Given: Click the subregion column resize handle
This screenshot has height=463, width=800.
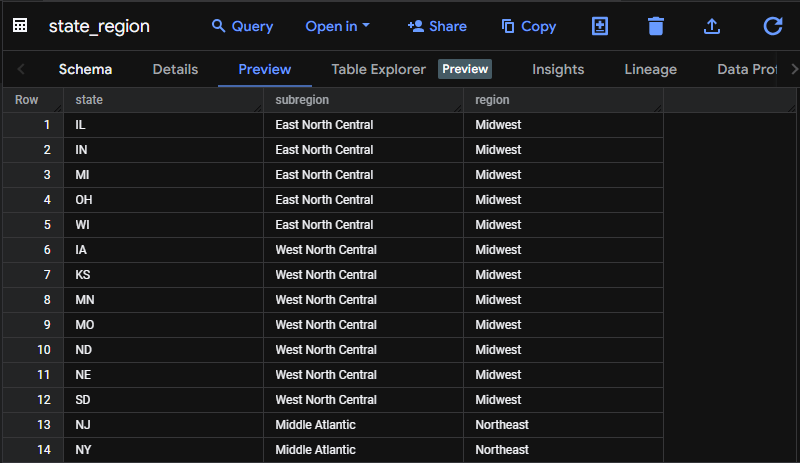Looking at the screenshot, I should click(x=458, y=107).
